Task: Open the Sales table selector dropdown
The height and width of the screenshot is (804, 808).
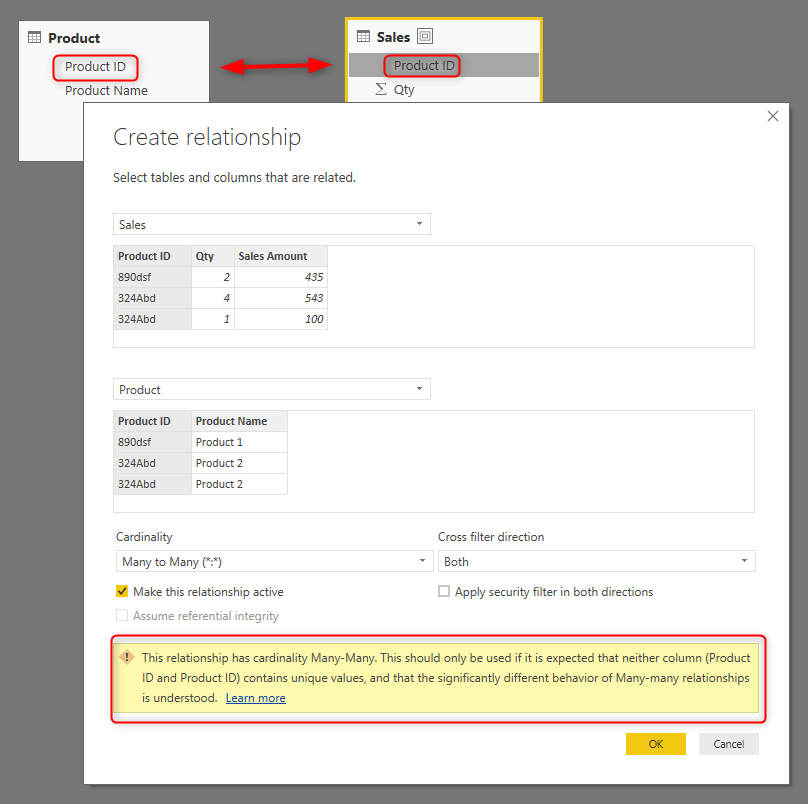Action: point(420,224)
